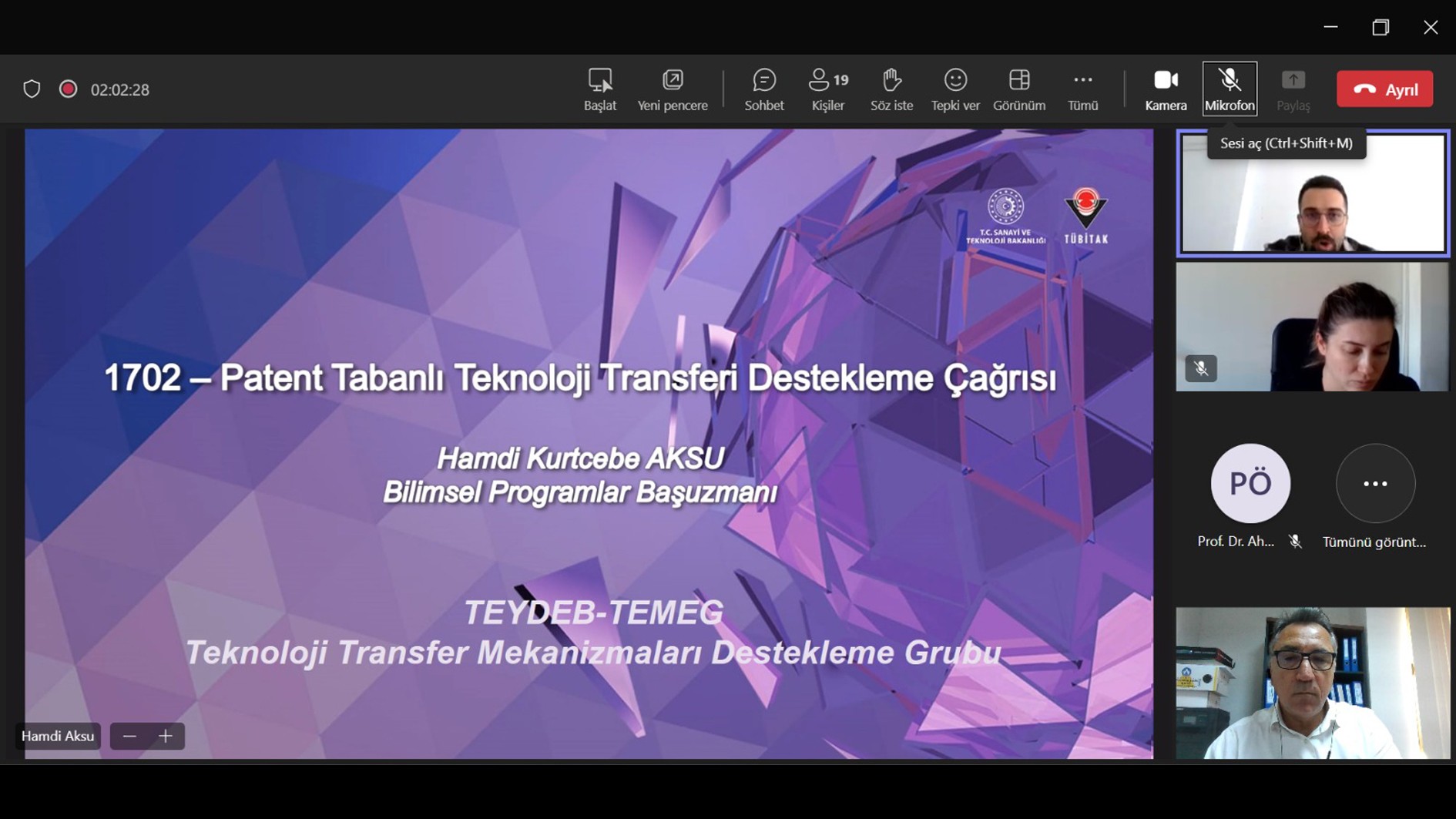The height and width of the screenshot is (819, 1456).
Task: Change layout via Görünüm
Action: click(x=1019, y=89)
